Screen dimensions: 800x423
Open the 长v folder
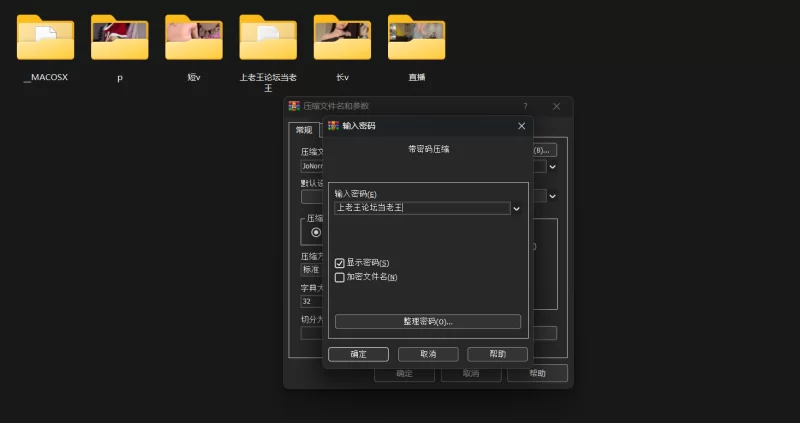[x=342, y=39]
